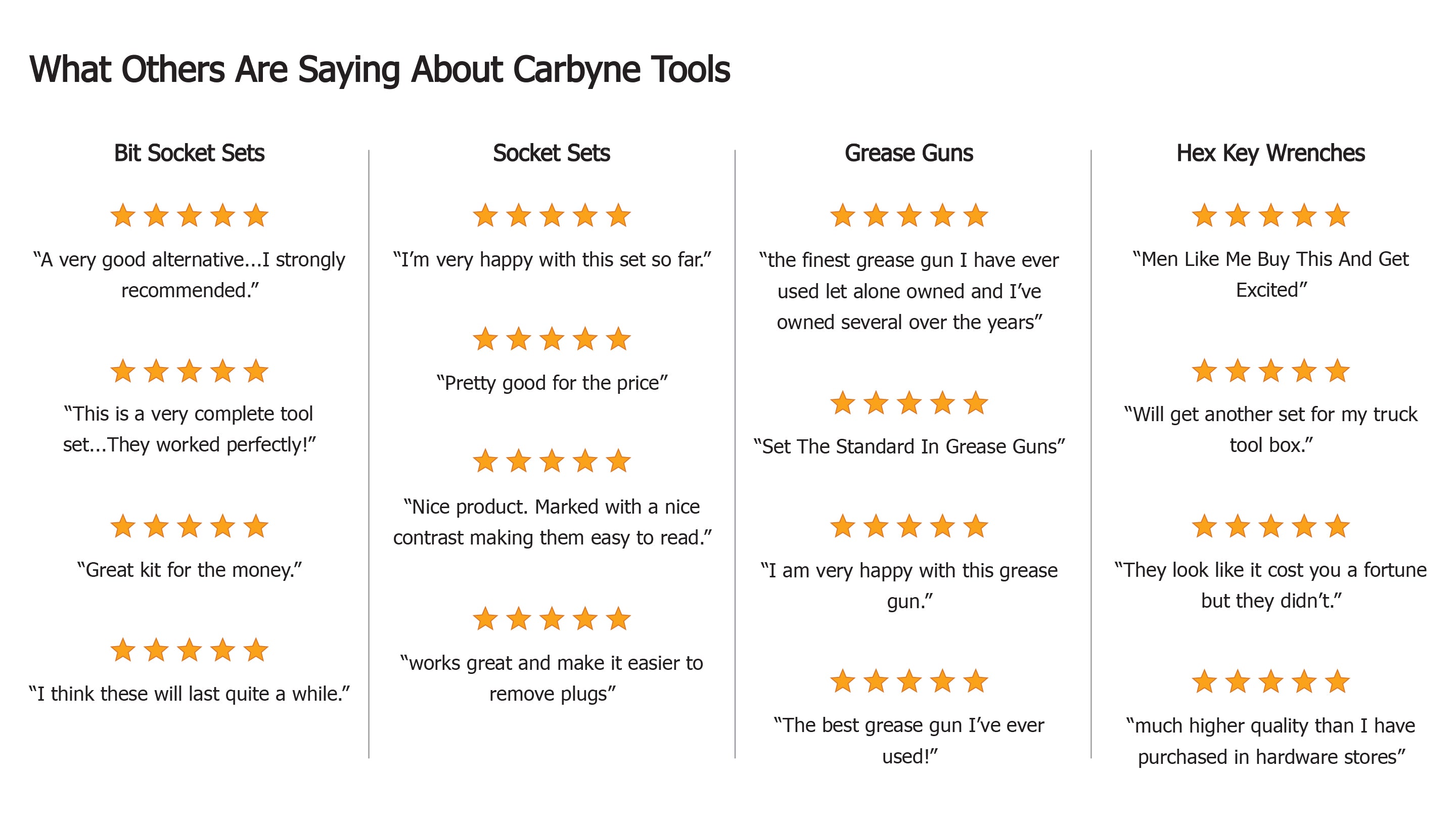This screenshot has width=1456, height=819.
Task: Click the first star above "Pretty good for the price"
Action: pos(485,340)
